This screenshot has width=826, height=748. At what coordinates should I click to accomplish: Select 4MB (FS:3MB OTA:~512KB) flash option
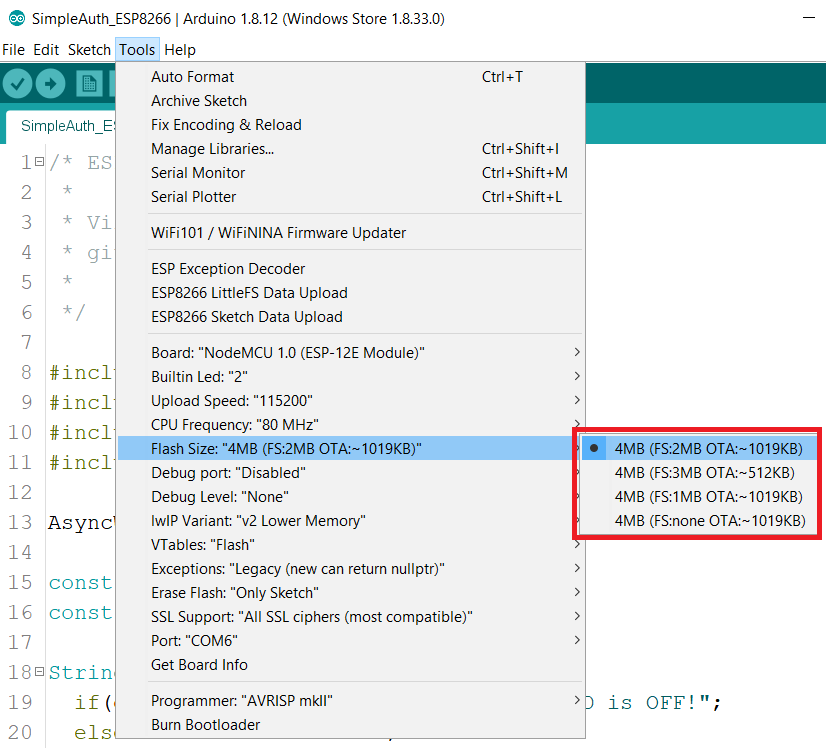pos(699,473)
